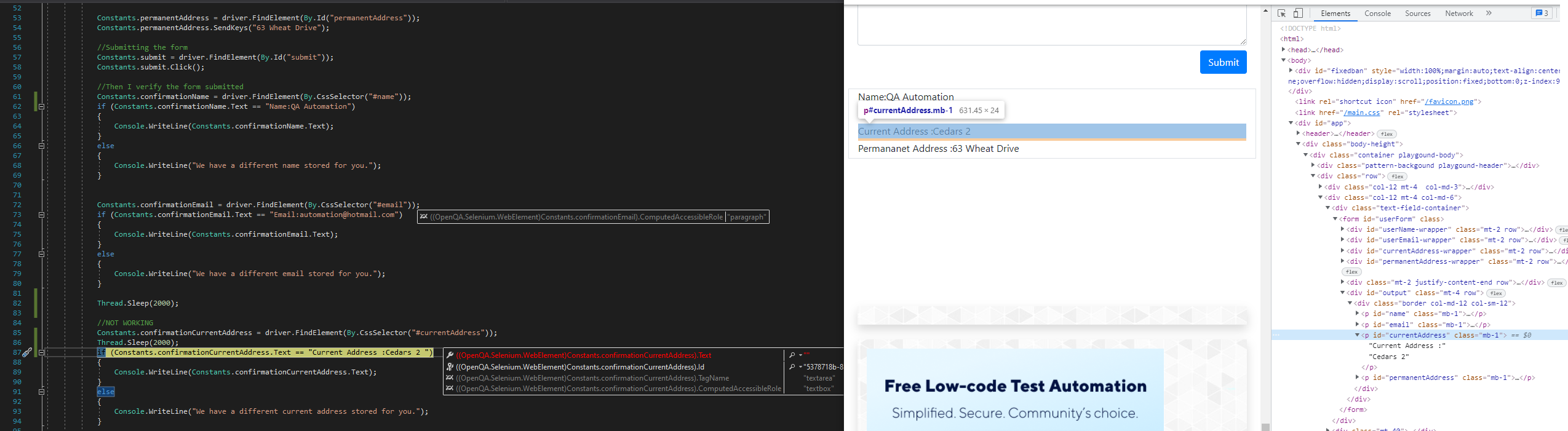Collapse the else block at line 77

pyautogui.click(x=41, y=254)
